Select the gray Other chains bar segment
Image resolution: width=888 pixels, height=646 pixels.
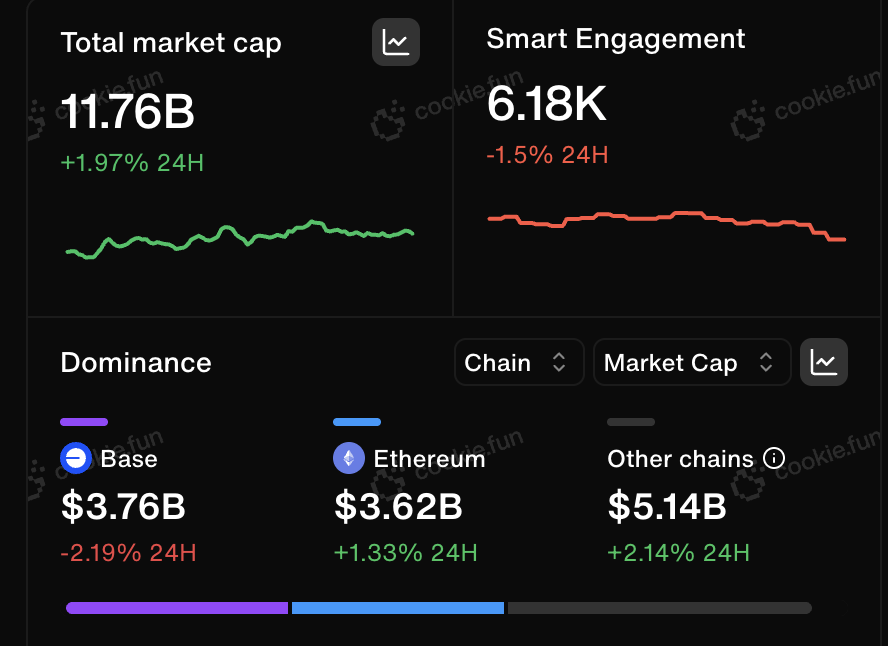tap(660, 608)
